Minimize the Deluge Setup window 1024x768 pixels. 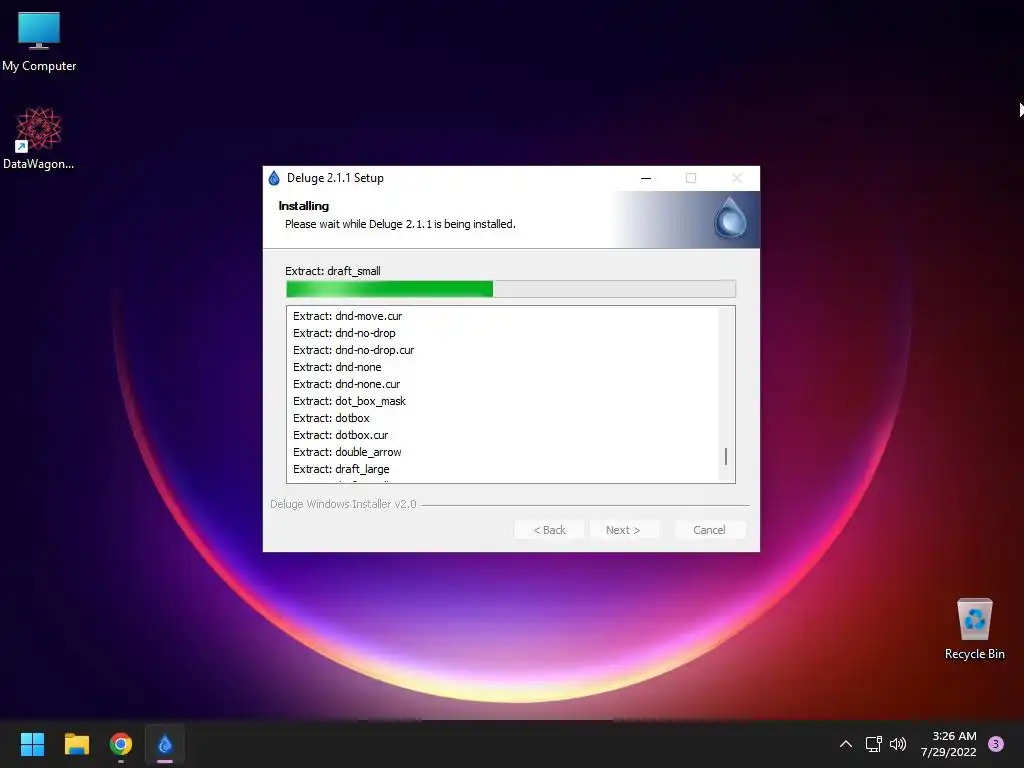point(646,178)
